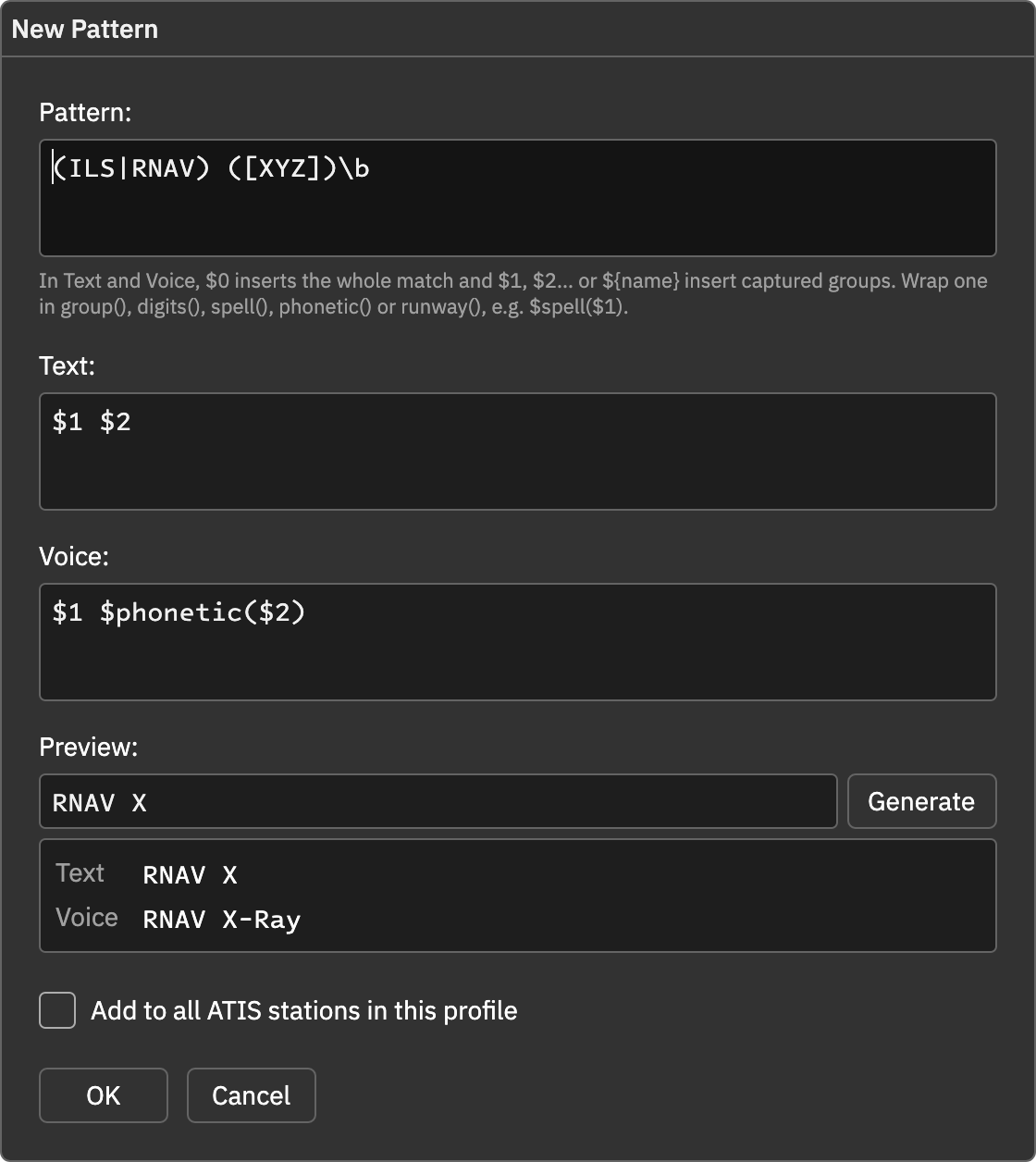
Task: Click the 'Text:' field label
Action: (x=68, y=365)
